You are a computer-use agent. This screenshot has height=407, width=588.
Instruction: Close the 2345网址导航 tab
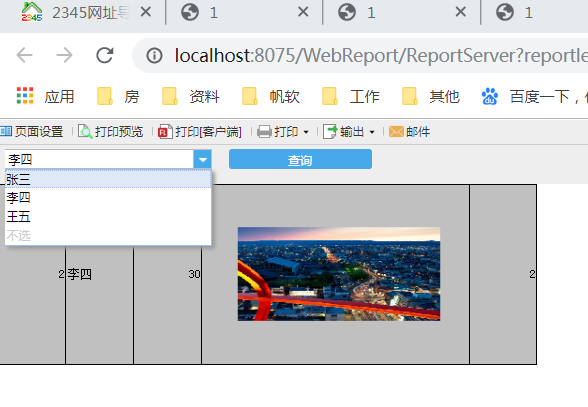[146, 12]
